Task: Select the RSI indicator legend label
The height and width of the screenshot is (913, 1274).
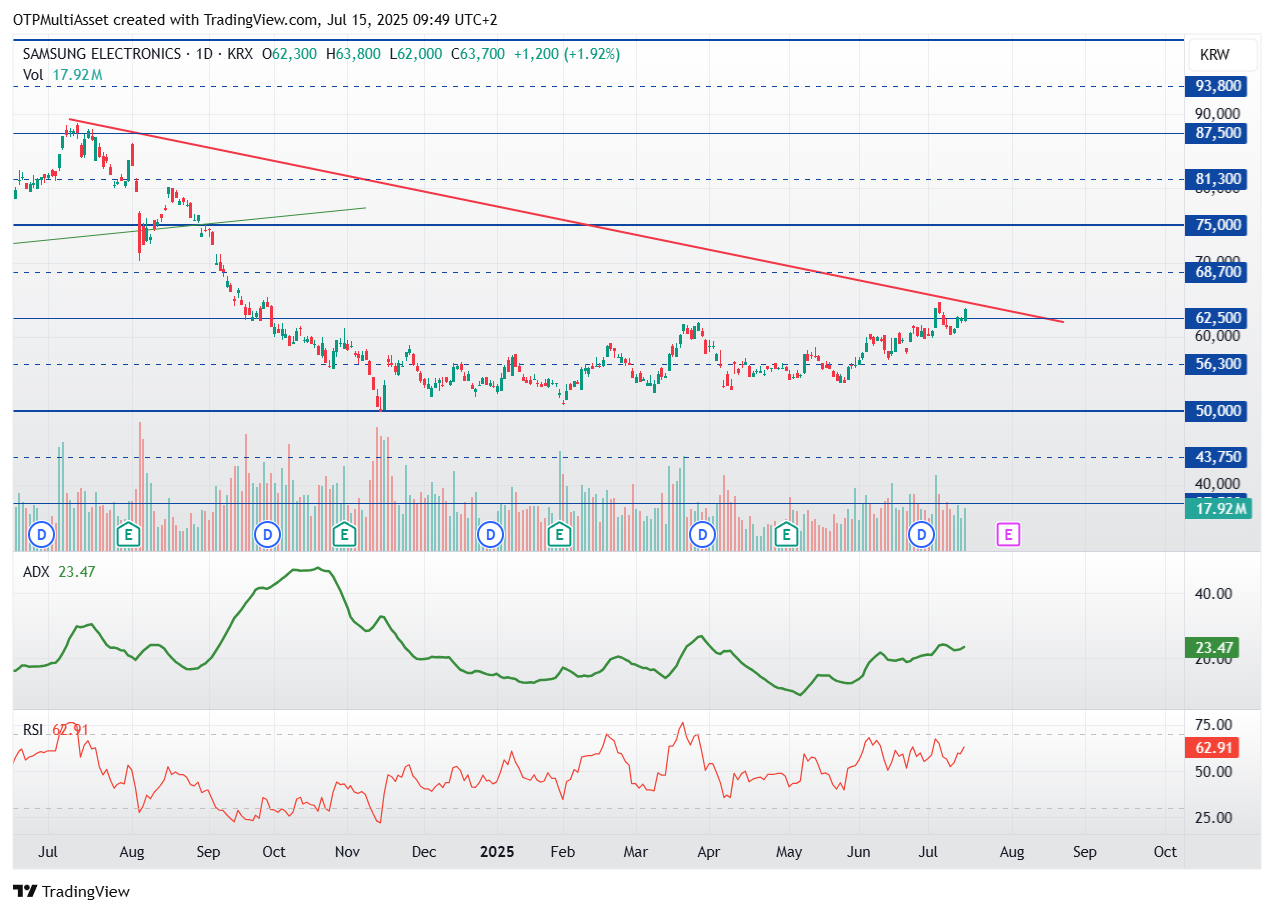Action: [x=34, y=730]
